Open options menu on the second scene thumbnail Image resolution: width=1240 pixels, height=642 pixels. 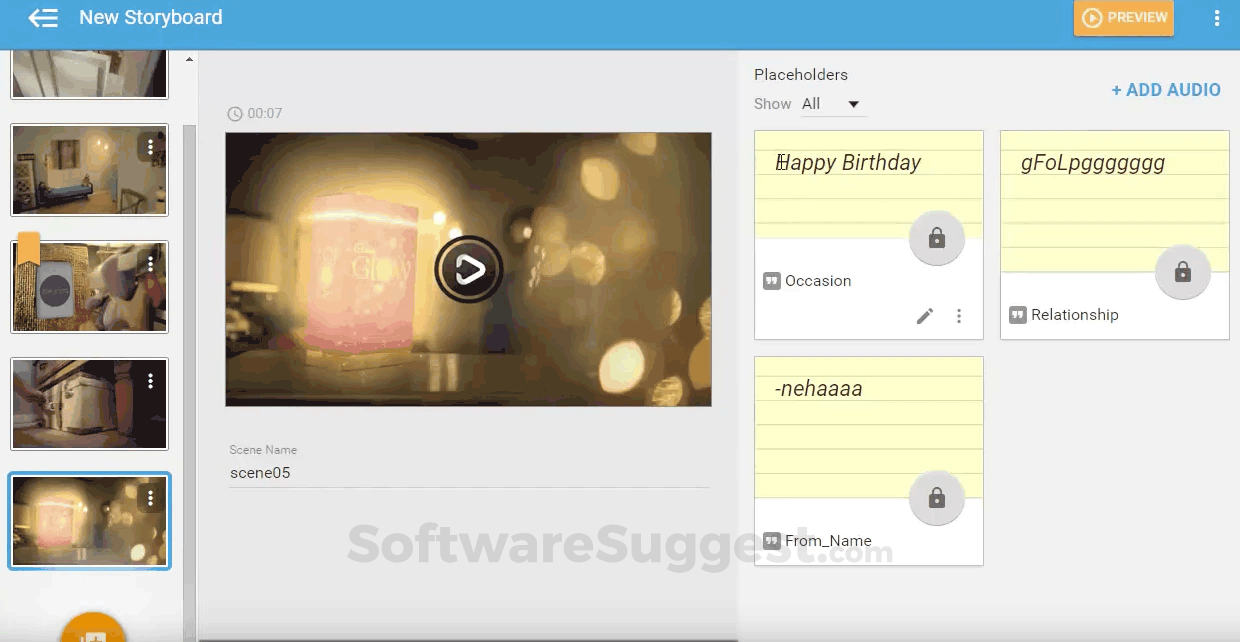[152, 147]
